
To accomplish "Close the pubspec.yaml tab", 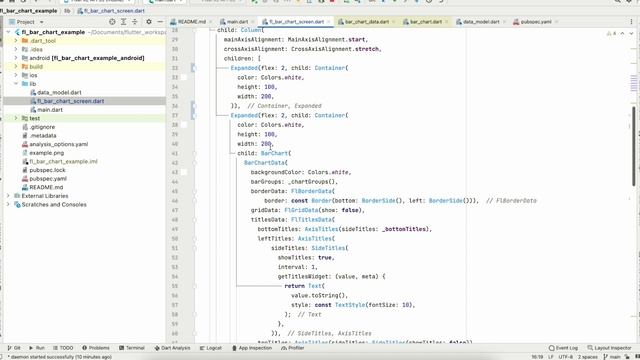I will tap(556, 22).
